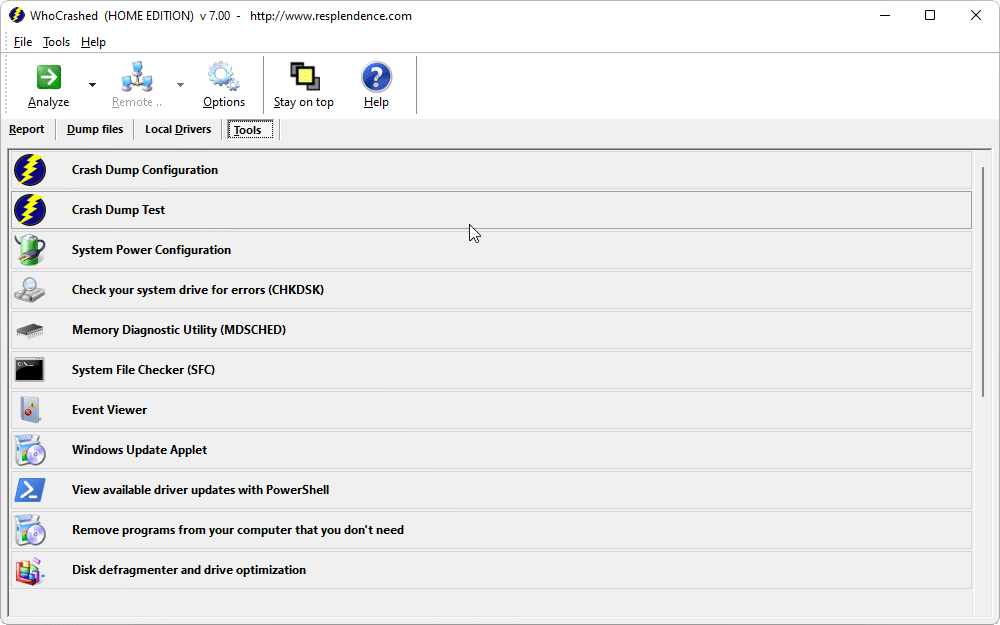Click the CHKDSK drive magnifier icon
This screenshot has width=1000, height=625.
(x=30, y=290)
